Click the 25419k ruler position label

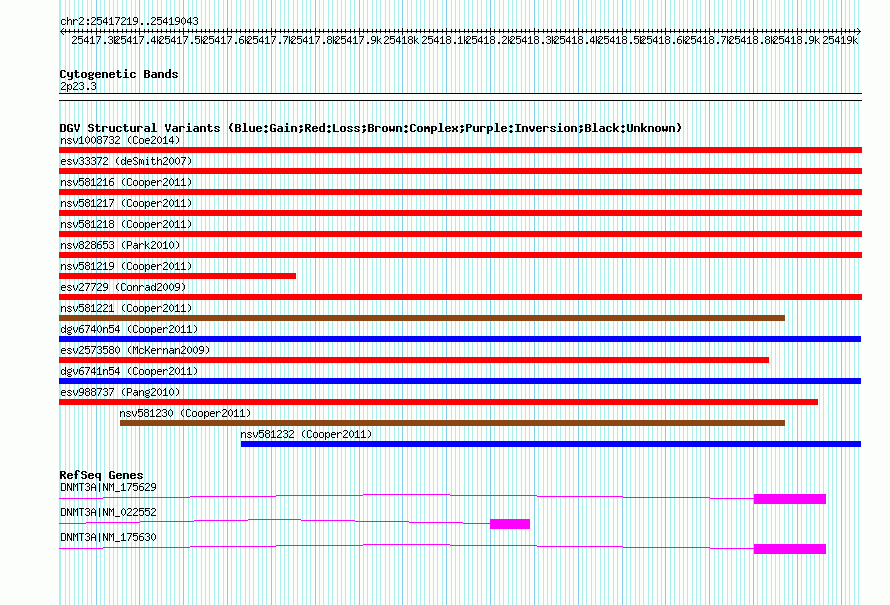[x=840, y=40]
